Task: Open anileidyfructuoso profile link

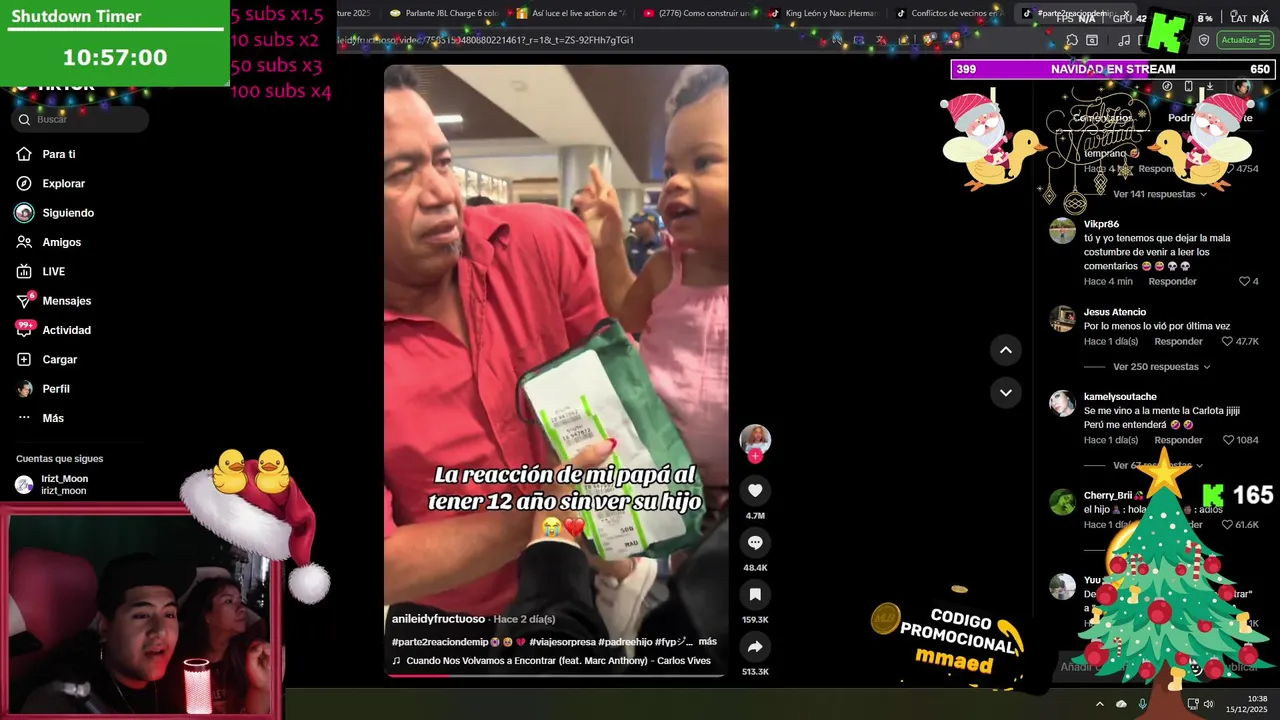Action: click(438, 619)
